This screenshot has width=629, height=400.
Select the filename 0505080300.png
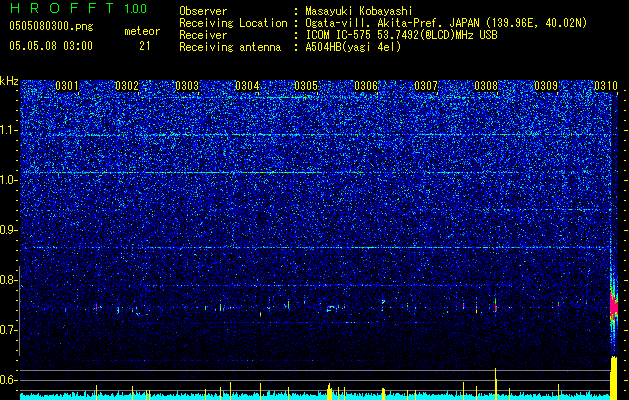tap(51, 26)
